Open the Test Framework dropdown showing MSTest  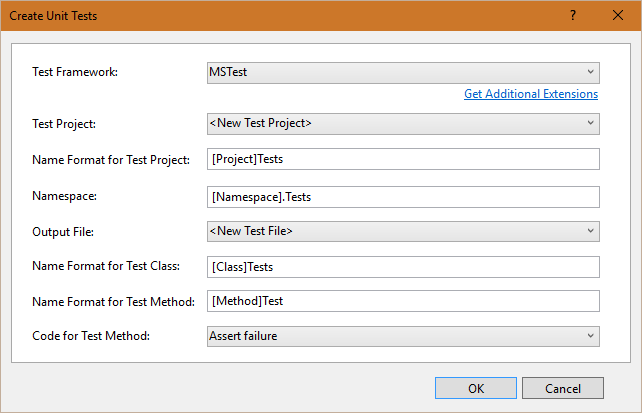click(x=402, y=72)
